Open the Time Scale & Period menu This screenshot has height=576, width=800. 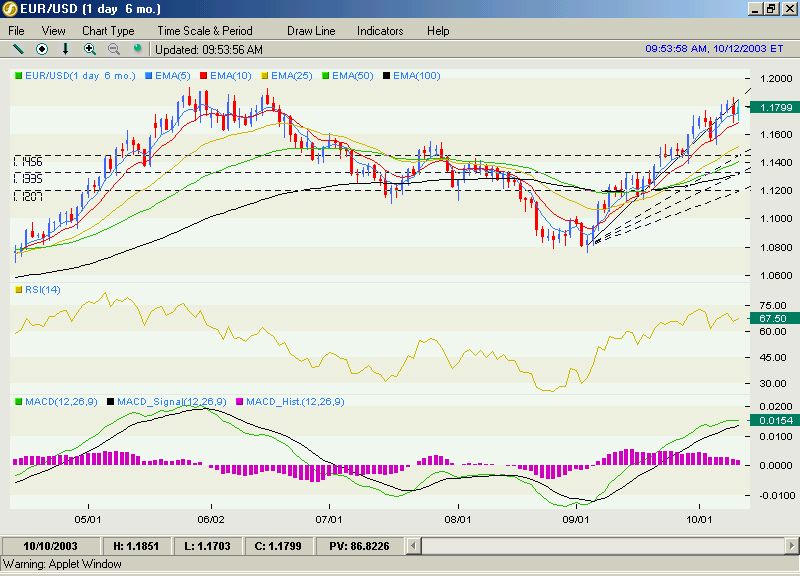click(x=205, y=31)
